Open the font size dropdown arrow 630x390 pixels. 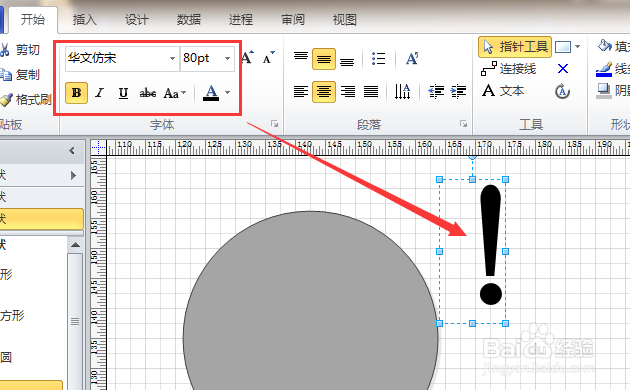click(x=227, y=58)
